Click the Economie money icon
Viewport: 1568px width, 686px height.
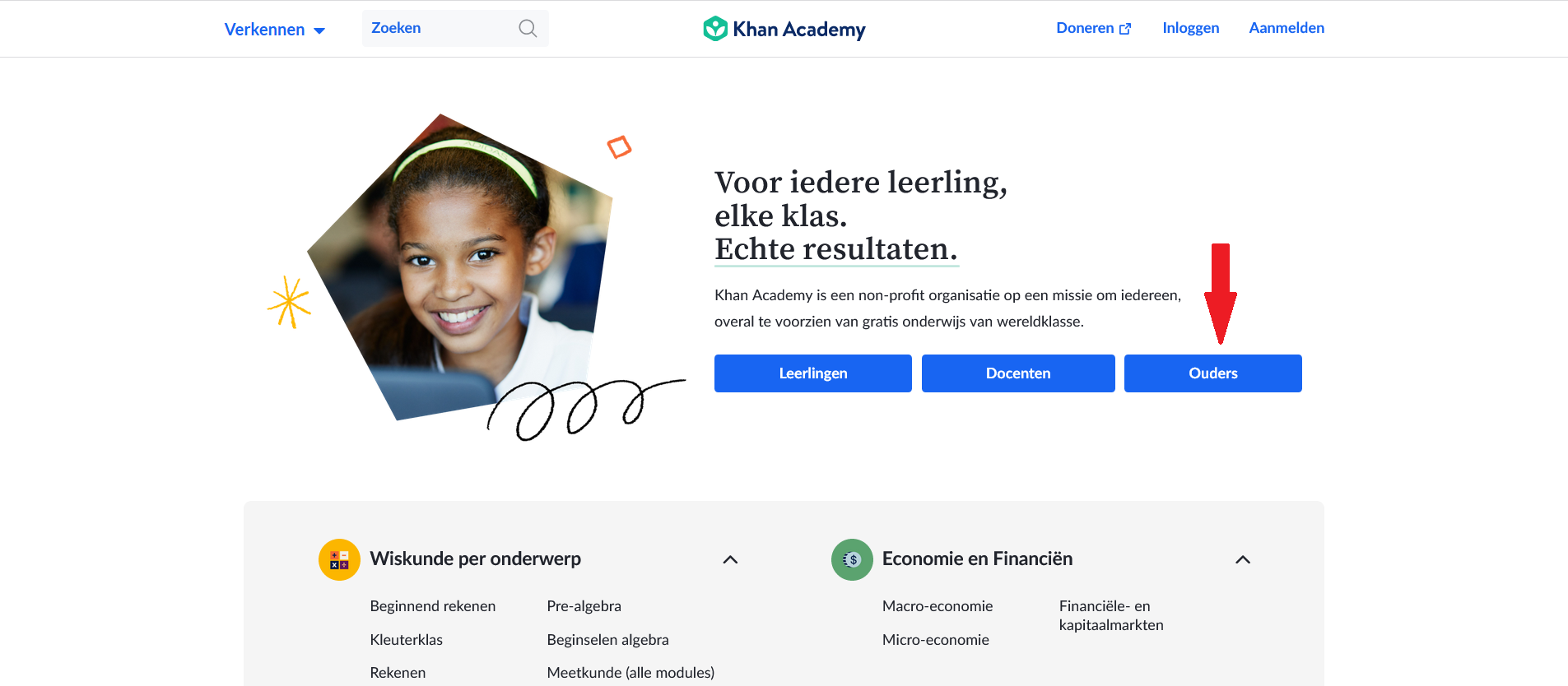pyautogui.click(x=852, y=559)
